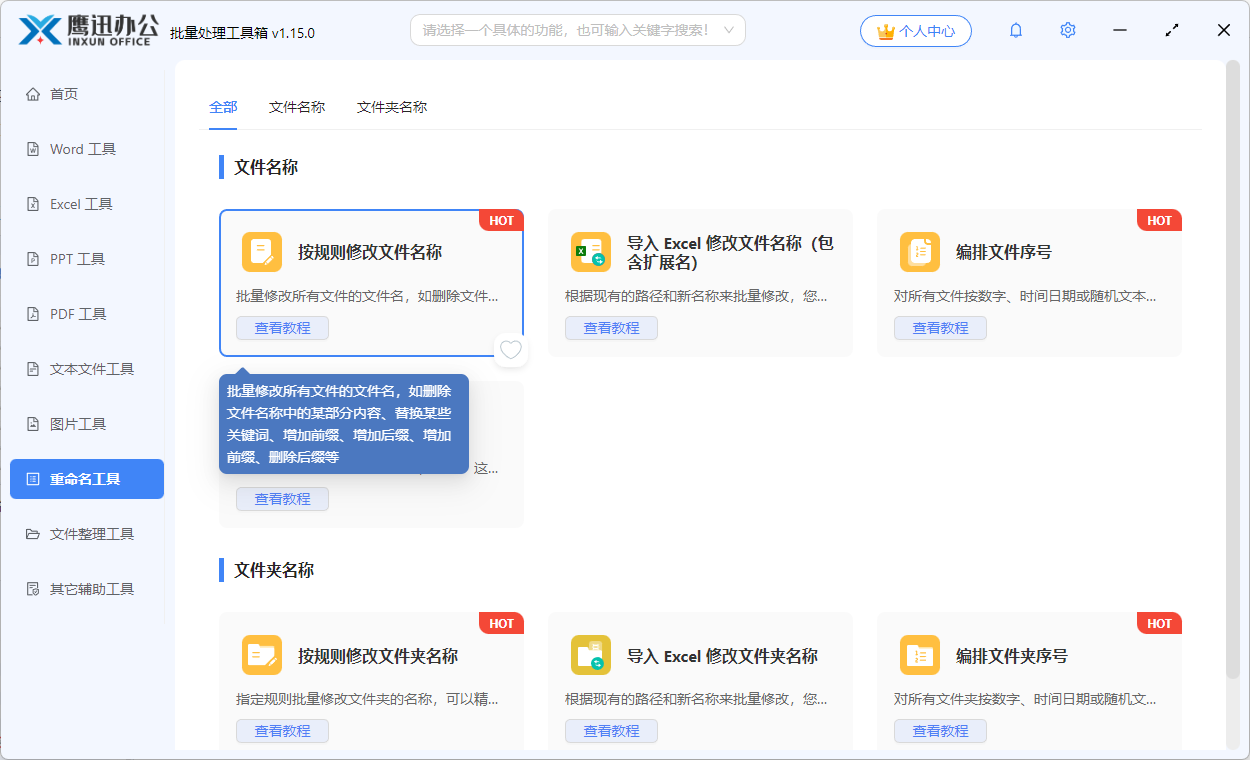Open the 编排文件序号 tool icon
This screenshot has width=1250, height=760.
point(919,251)
